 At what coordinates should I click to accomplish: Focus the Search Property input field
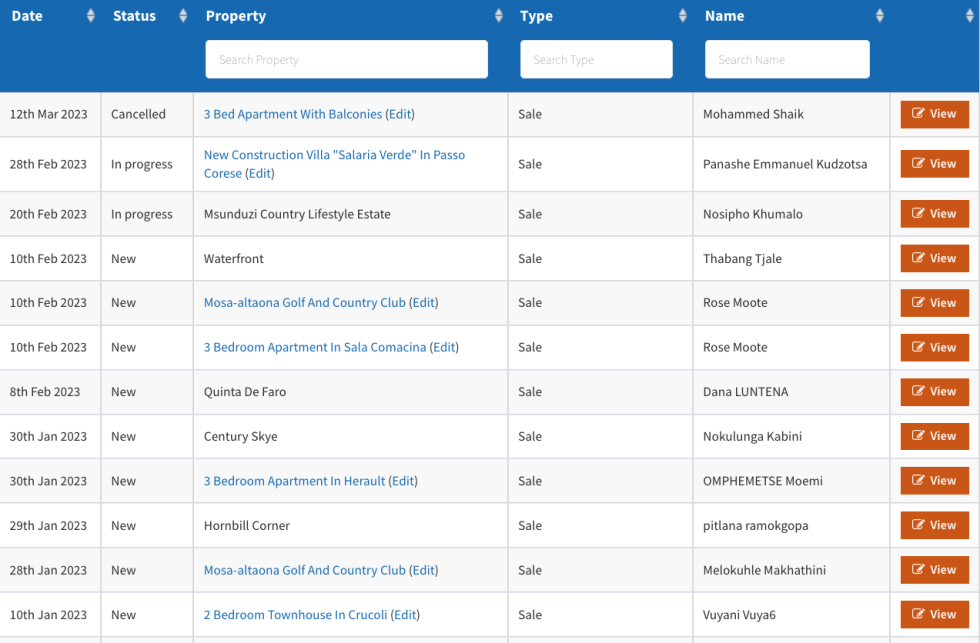346,60
